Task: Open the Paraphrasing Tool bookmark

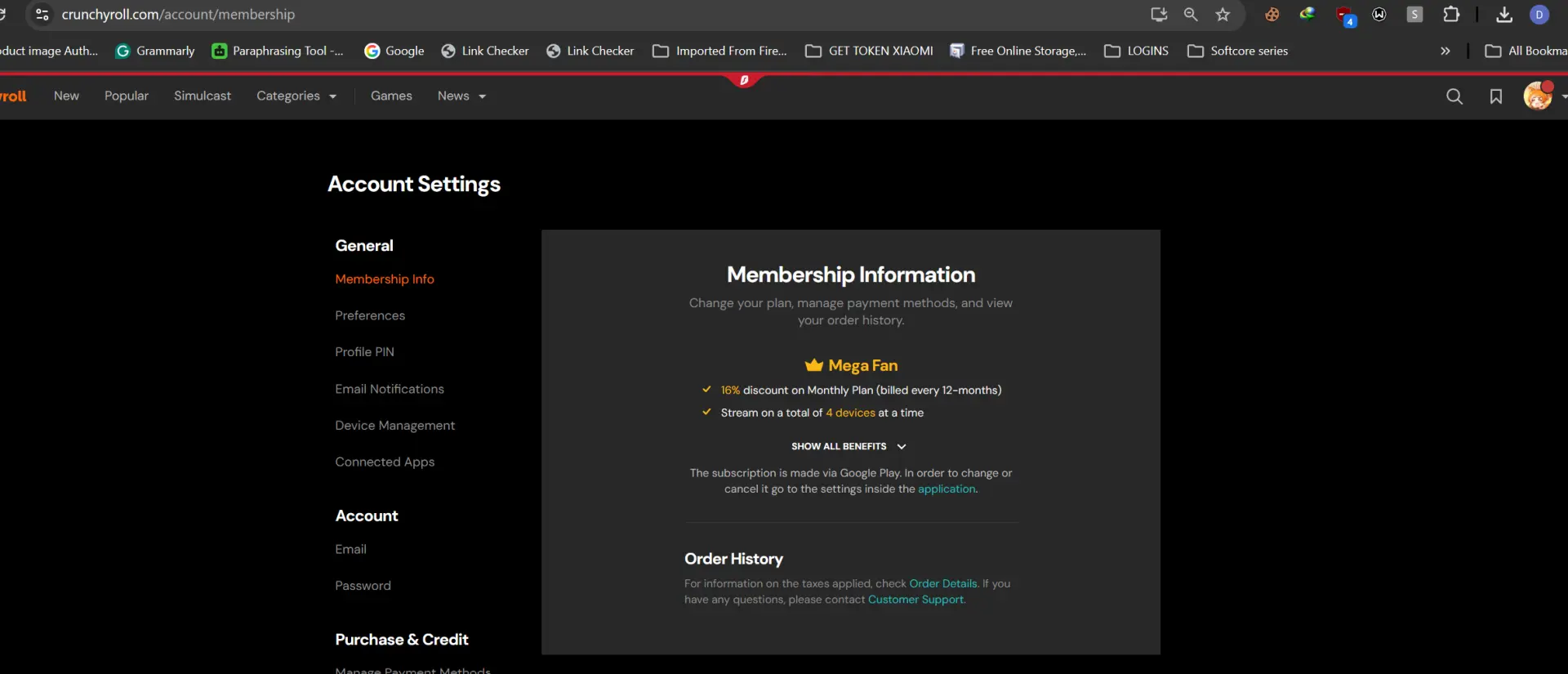Action: point(278,51)
